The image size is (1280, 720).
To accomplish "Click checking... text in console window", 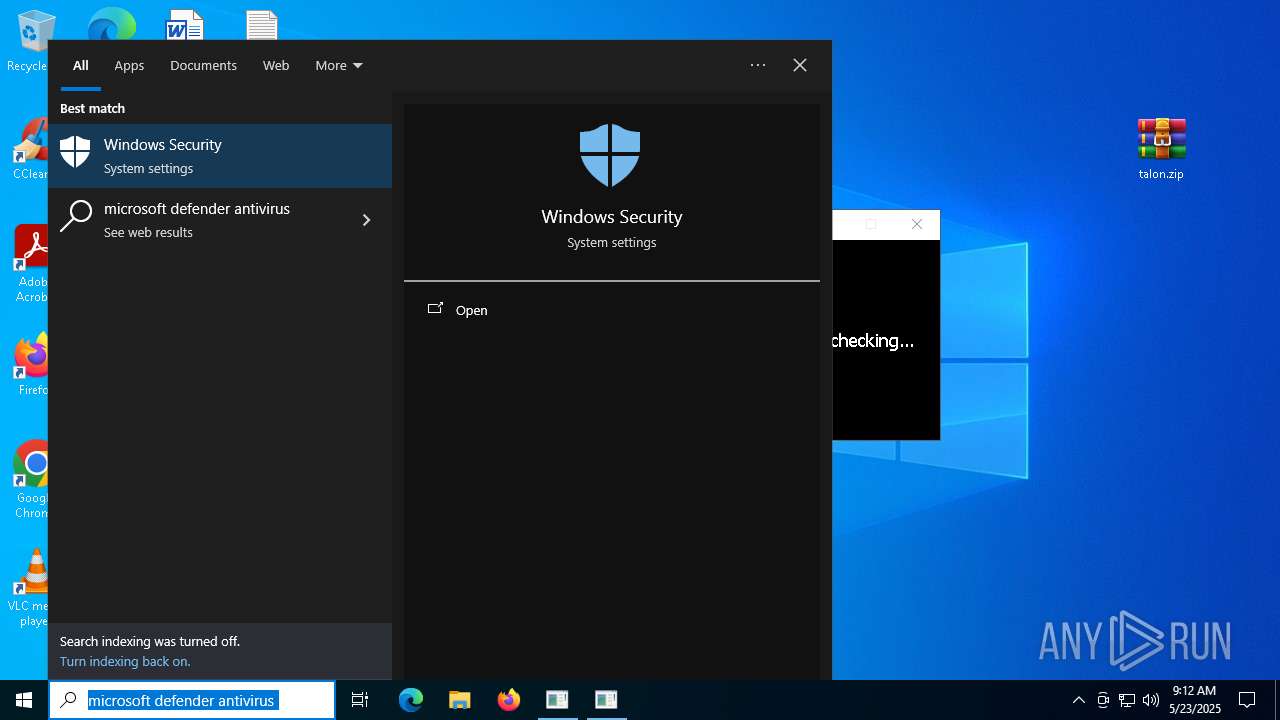I will click(x=872, y=341).
